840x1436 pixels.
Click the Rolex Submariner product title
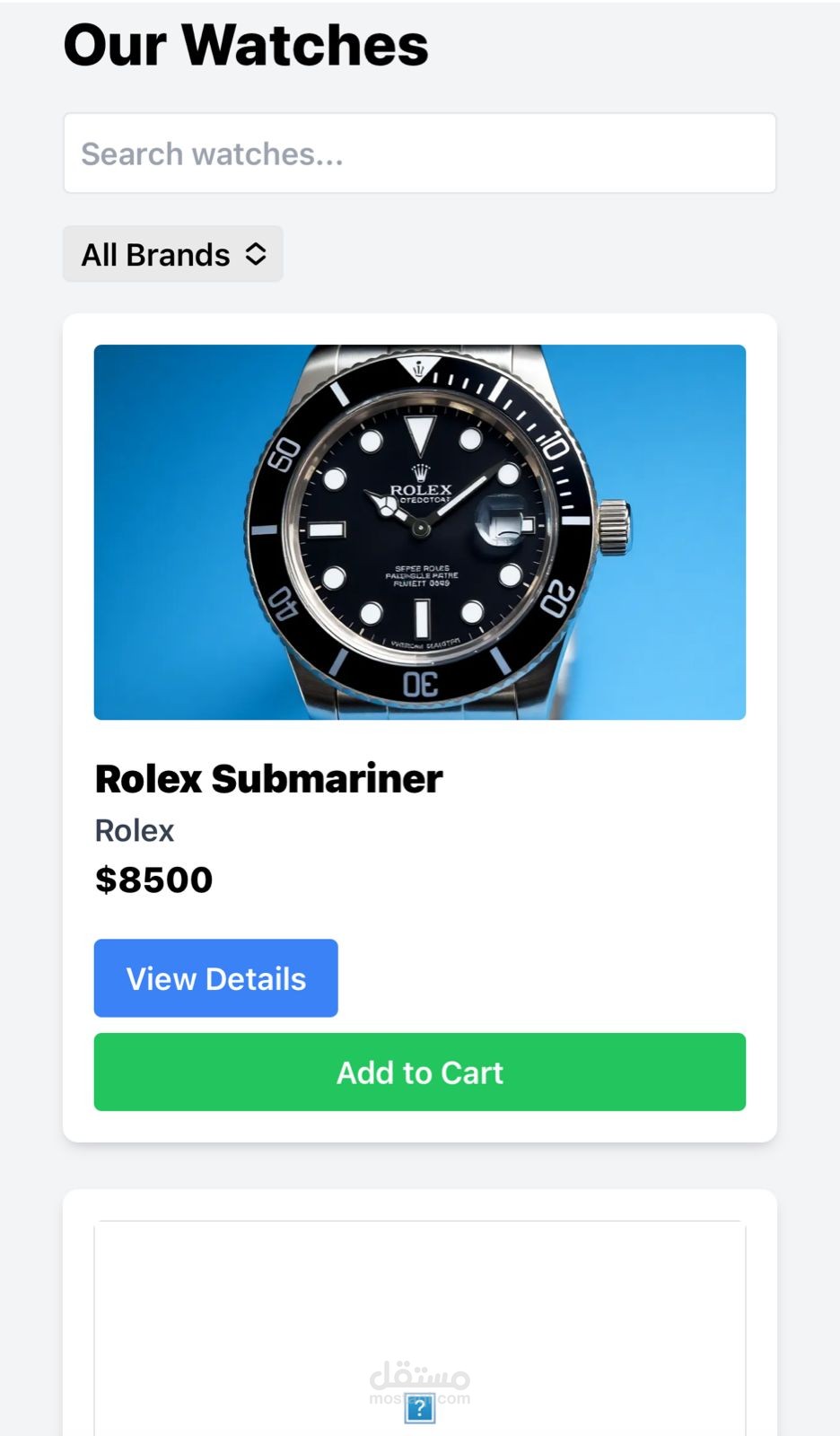coord(268,778)
